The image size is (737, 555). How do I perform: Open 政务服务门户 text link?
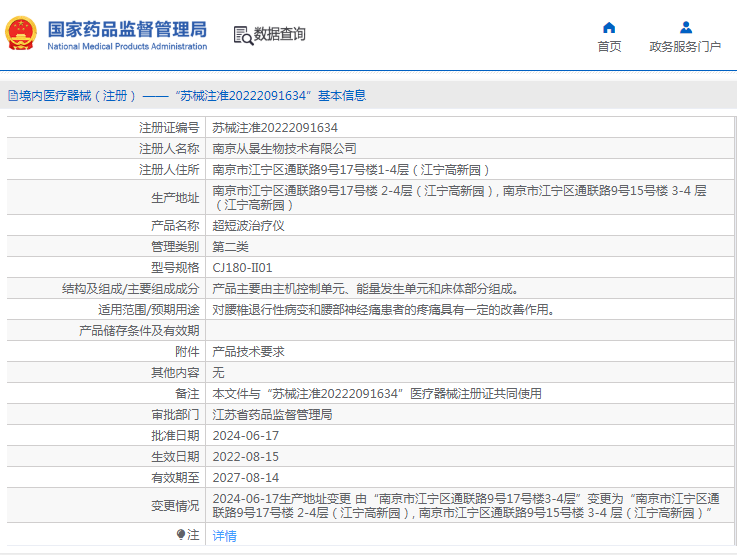(x=685, y=46)
